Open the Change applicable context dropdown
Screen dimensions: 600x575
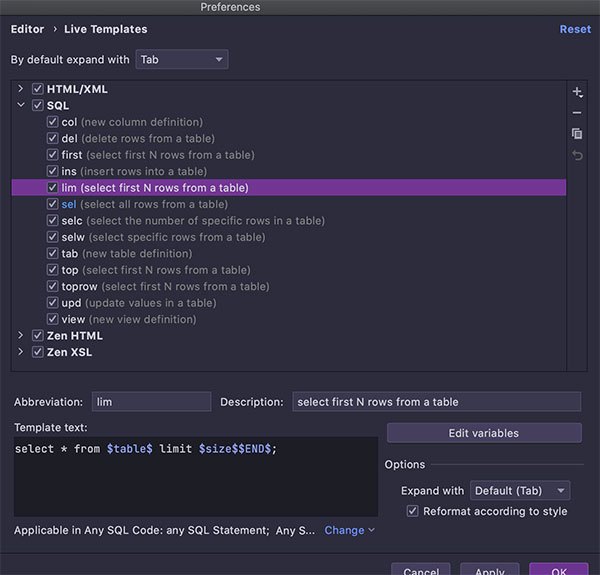pyautogui.click(x=349, y=530)
